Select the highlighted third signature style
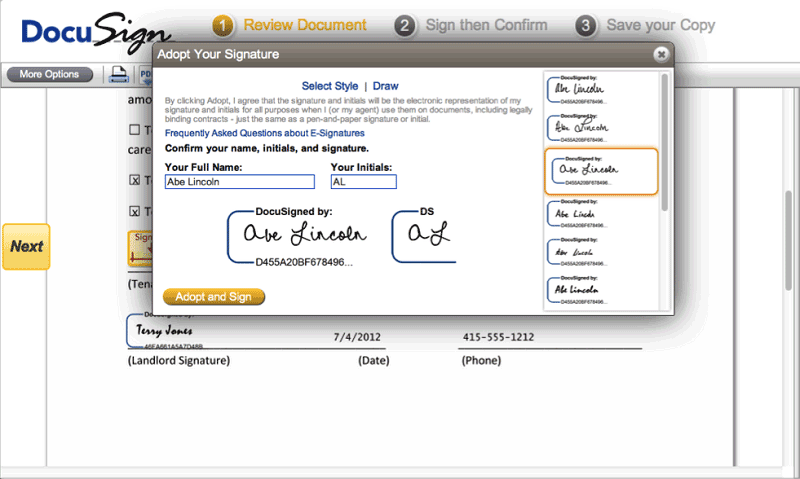 coord(602,171)
